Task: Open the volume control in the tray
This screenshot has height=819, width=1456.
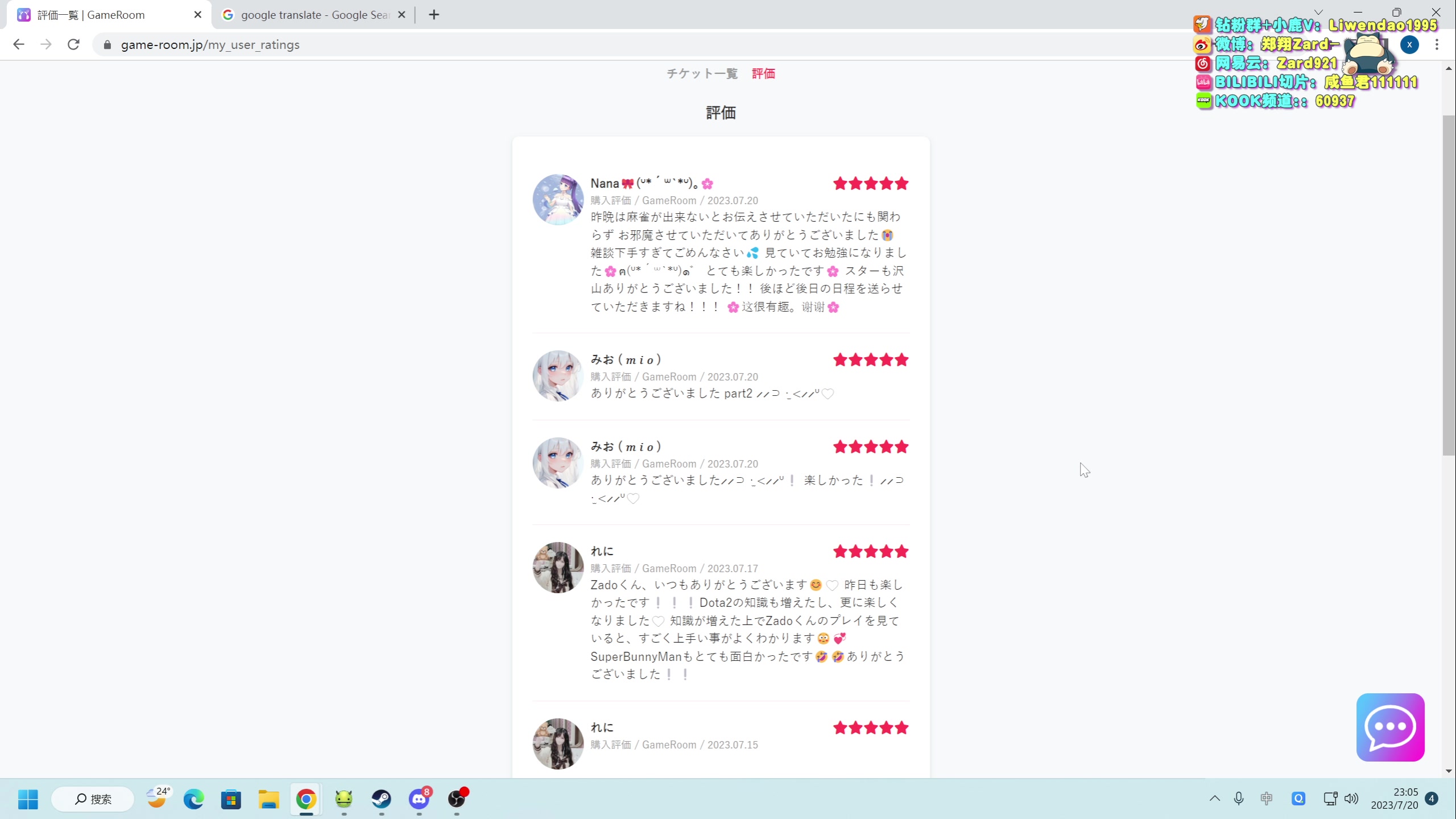Action: point(1351,799)
